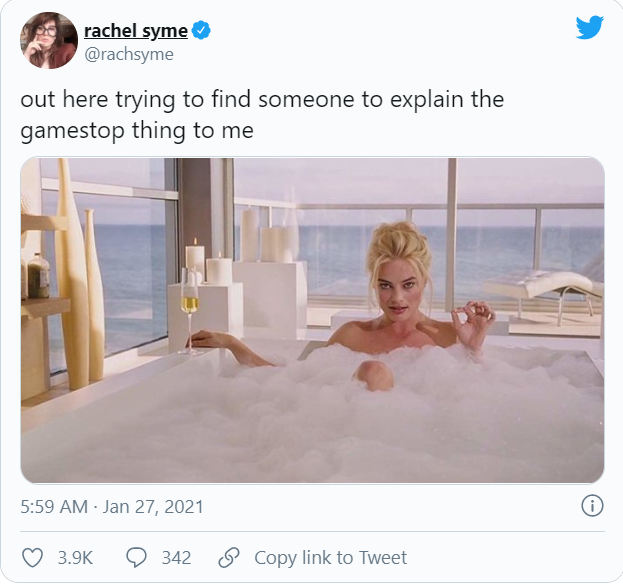Click the 3.9K likes count
Image resolution: width=623 pixels, height=585 pixels.
tap(76, 557)
